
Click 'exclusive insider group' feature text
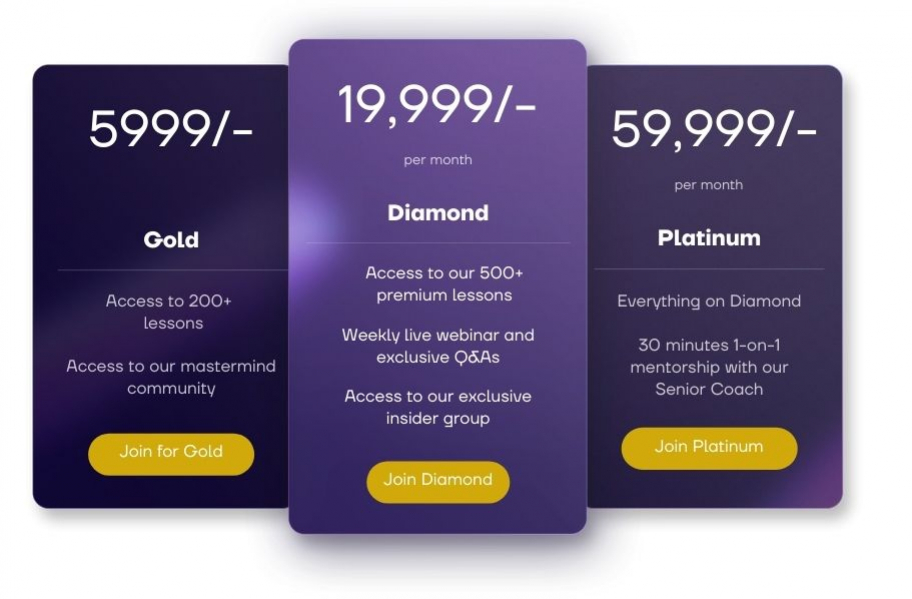click(438, 407)
